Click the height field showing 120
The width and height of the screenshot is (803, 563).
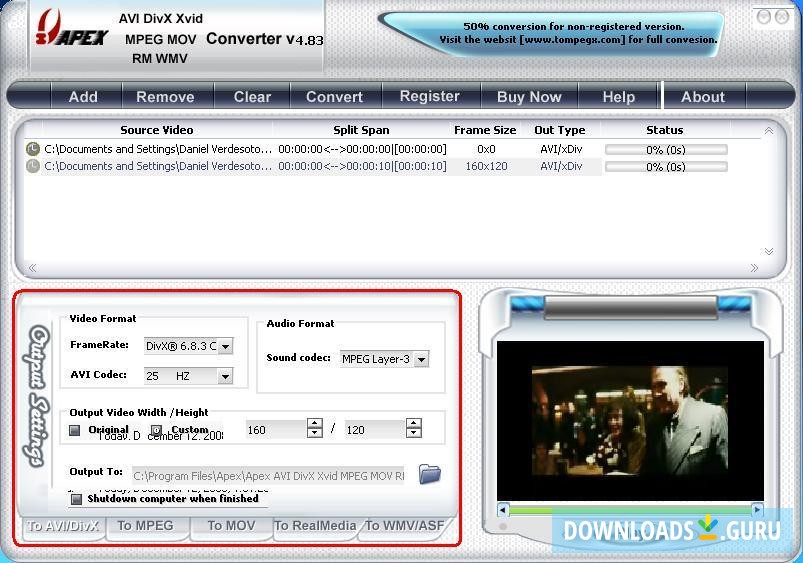pos(374,429)
